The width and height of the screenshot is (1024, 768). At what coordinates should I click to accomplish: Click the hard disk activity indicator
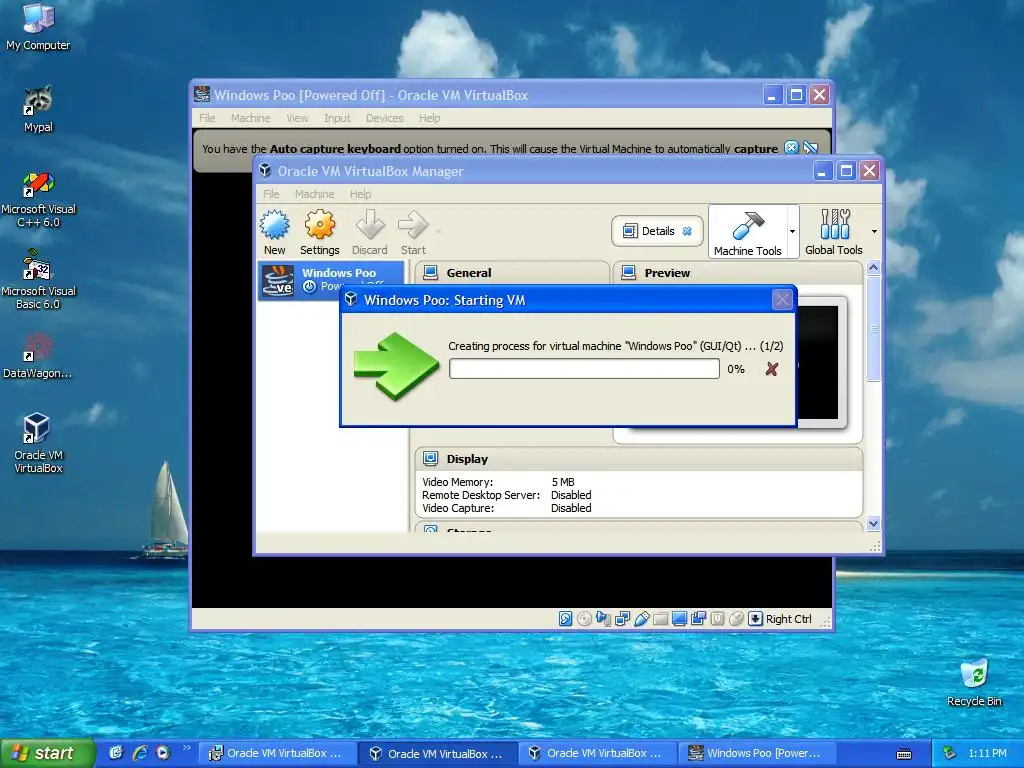coord(566,618)
